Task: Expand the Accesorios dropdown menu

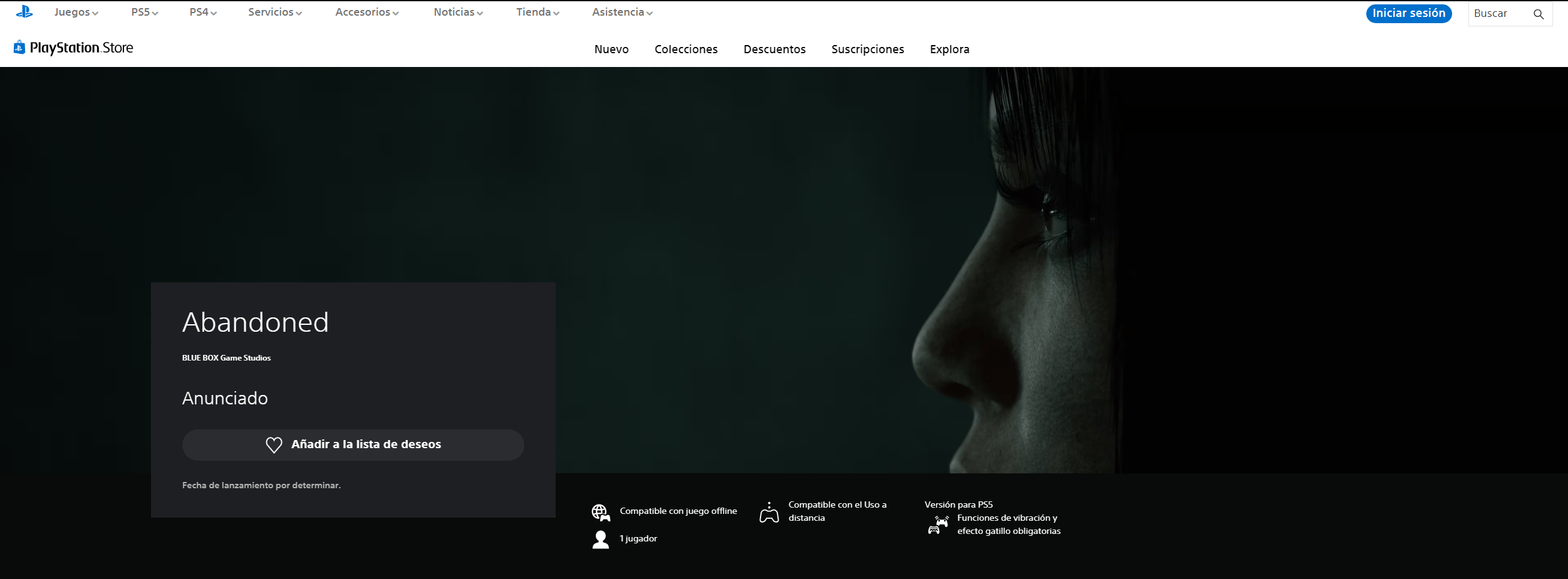Action: [x=367, y=13]
